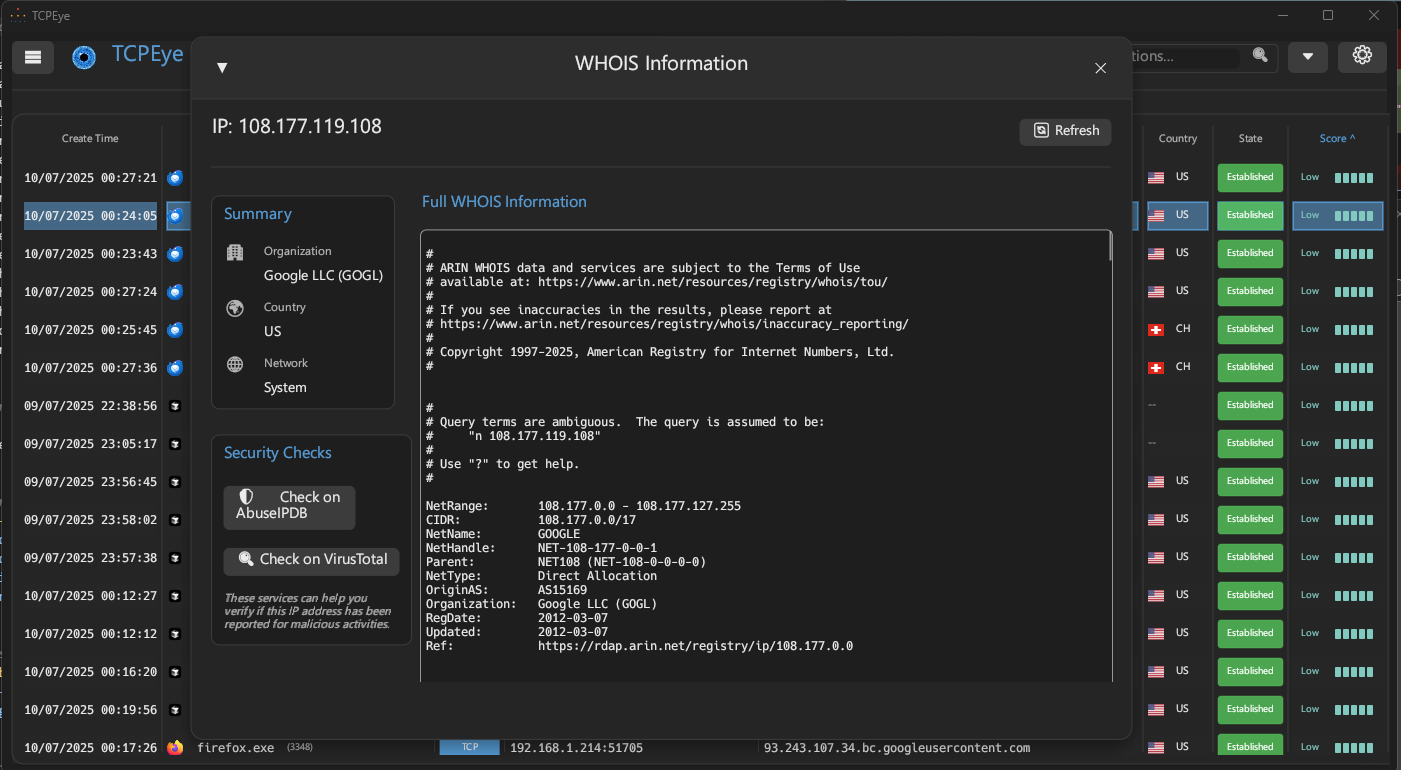Image resolution: width=1401 pixels, height=770 pixels.
Task: Click the TCPEye app icon in title bar
Action: coord(17,15)
